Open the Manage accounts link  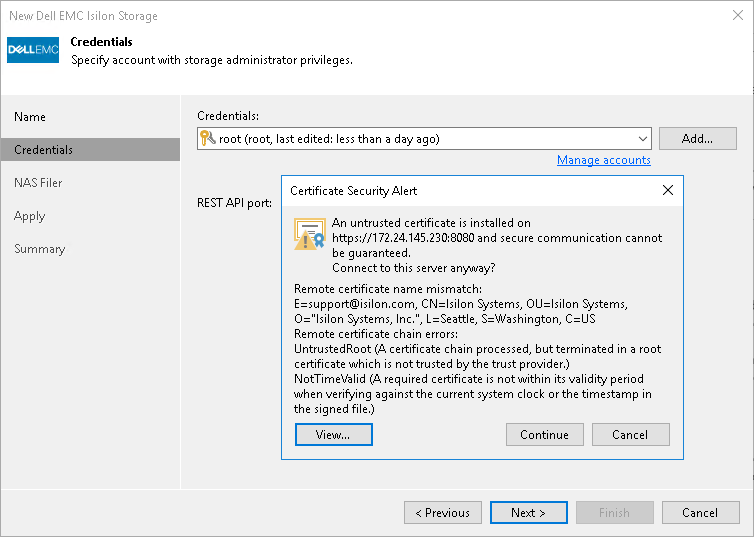(603, 160)
